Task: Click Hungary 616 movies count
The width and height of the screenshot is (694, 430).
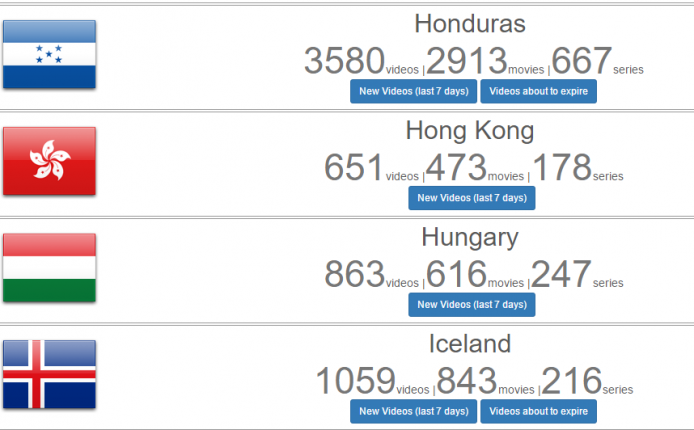Action: [456, 274]
